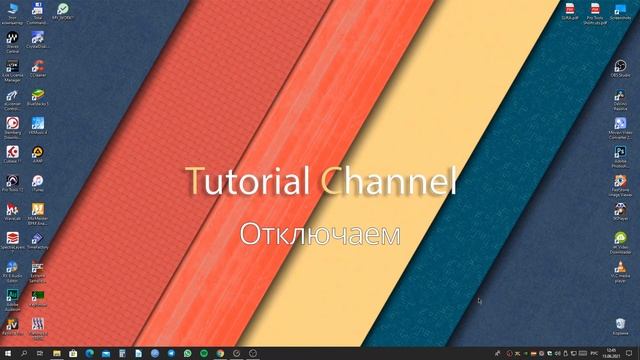Open the Recycle Bin

pos(620,327)
